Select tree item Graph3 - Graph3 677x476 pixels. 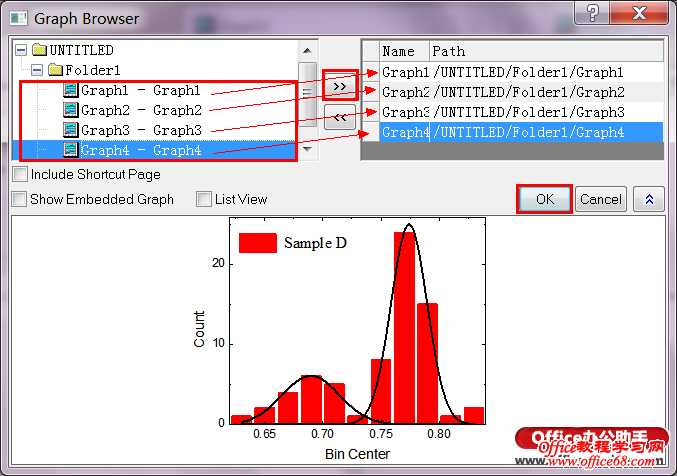click(x=141, y=130)
